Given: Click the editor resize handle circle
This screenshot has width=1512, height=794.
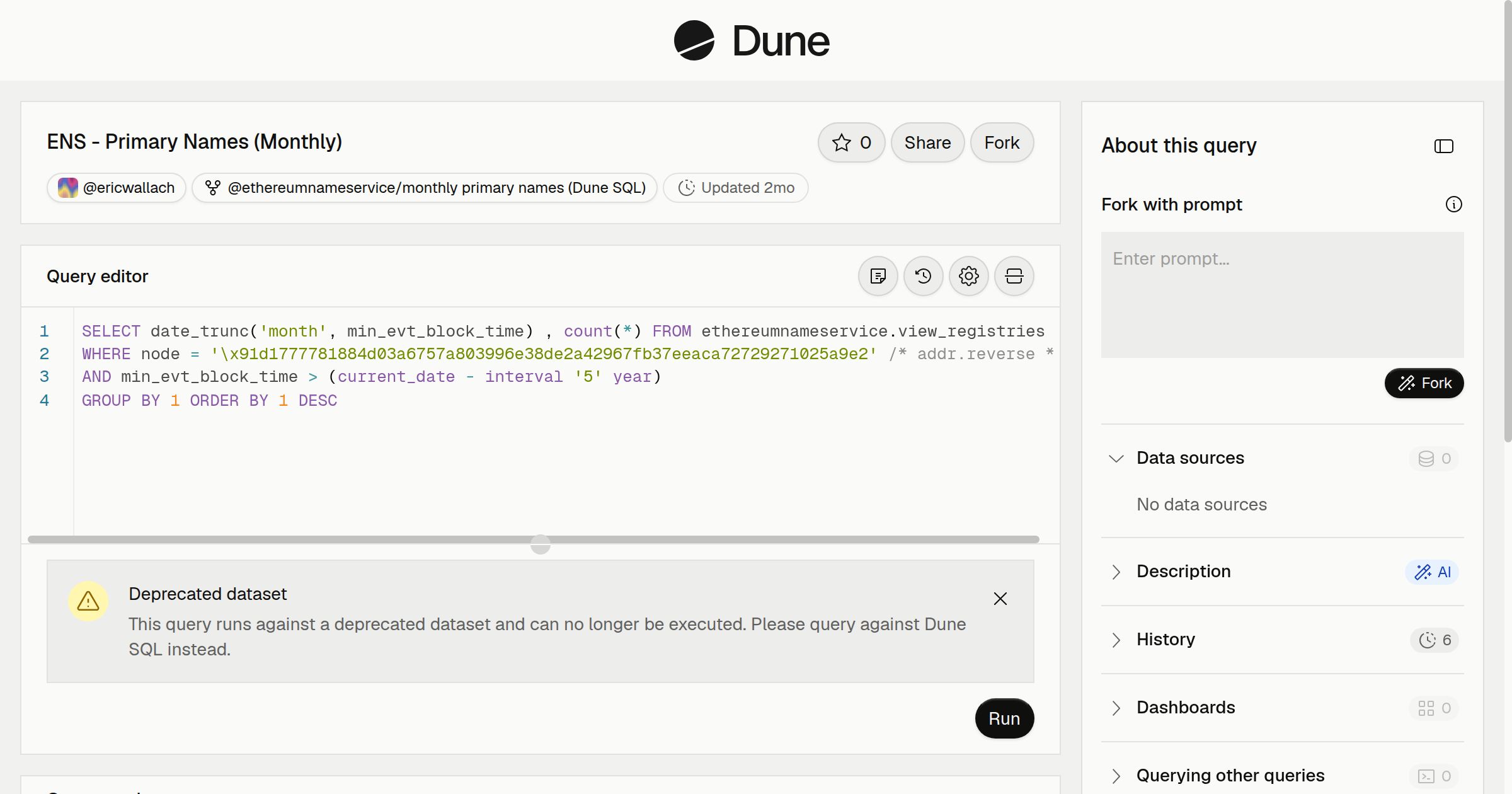Looking at the screenshot, I should click(541, 544).
